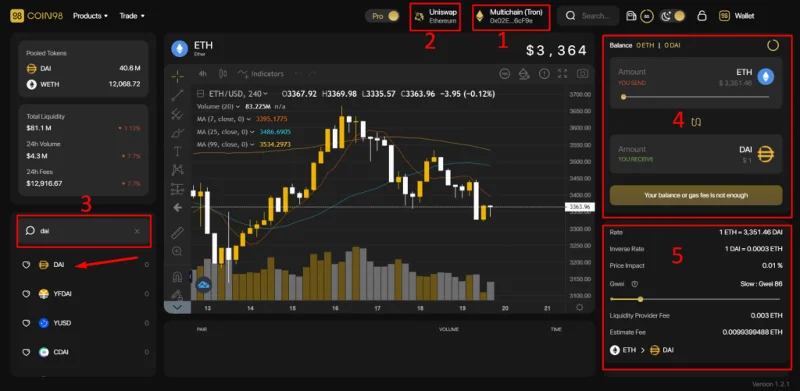This screenshot has width=800, height=391.
Task: Click the blue chart logo badge
Action: tap(204, 285)
